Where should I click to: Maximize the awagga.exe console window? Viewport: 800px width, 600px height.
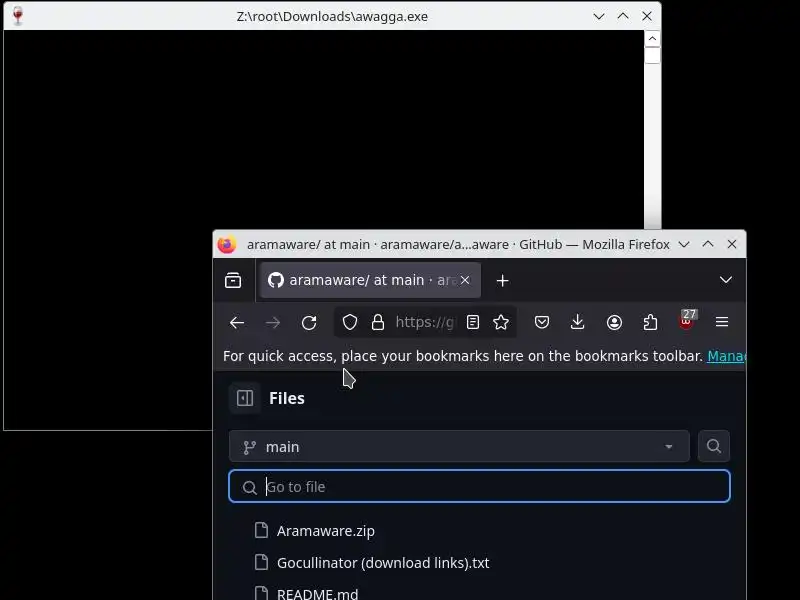pos(623,16)
